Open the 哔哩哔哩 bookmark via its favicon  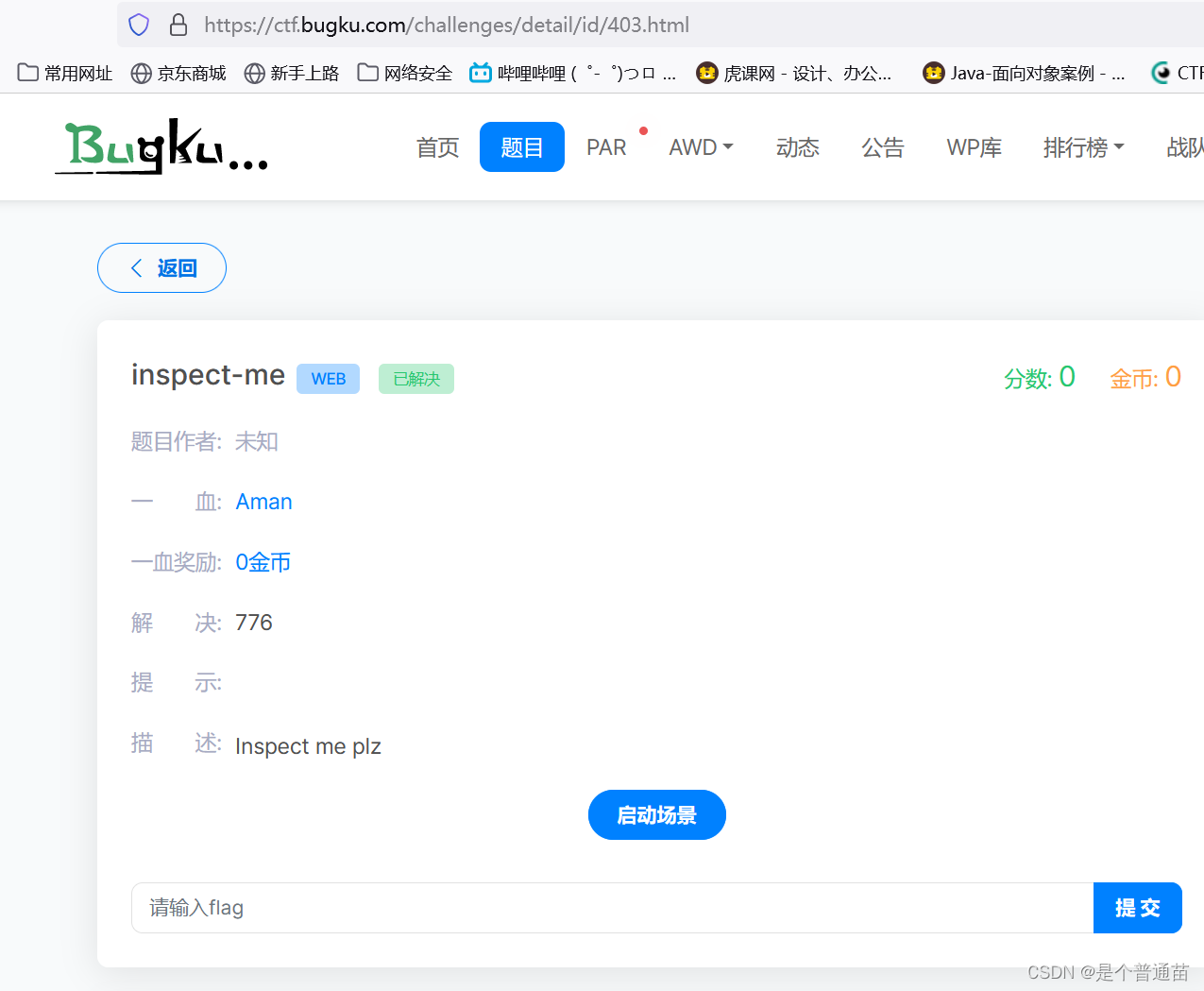click(481, 72)
